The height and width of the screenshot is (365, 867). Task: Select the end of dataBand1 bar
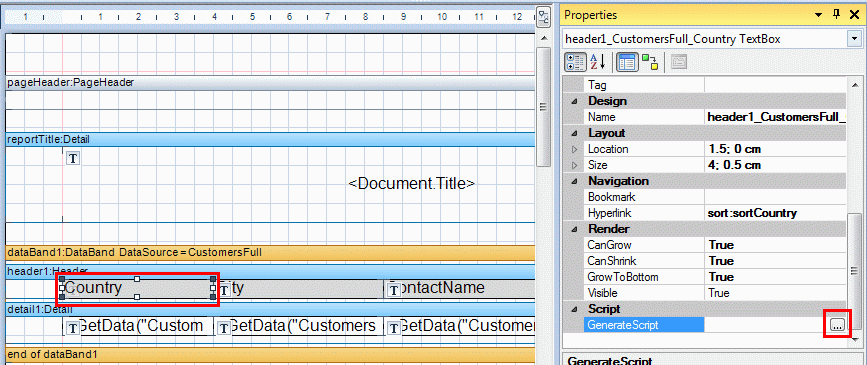click(x=270, y=353)
